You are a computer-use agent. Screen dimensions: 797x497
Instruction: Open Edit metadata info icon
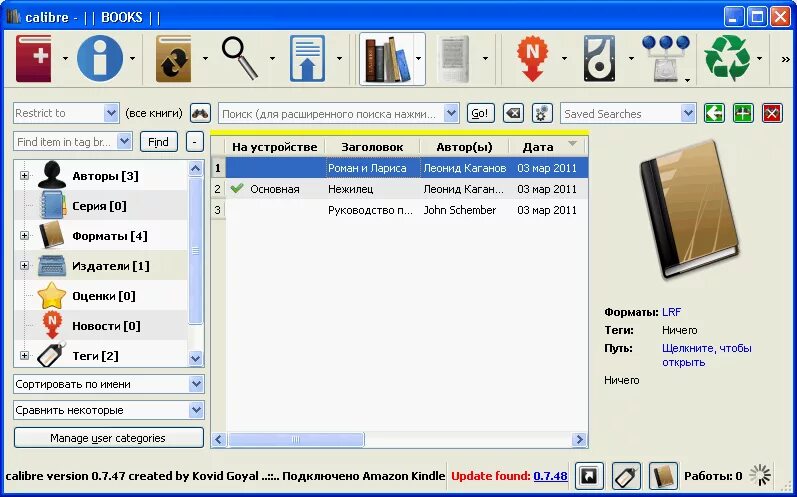pos(100,58)
